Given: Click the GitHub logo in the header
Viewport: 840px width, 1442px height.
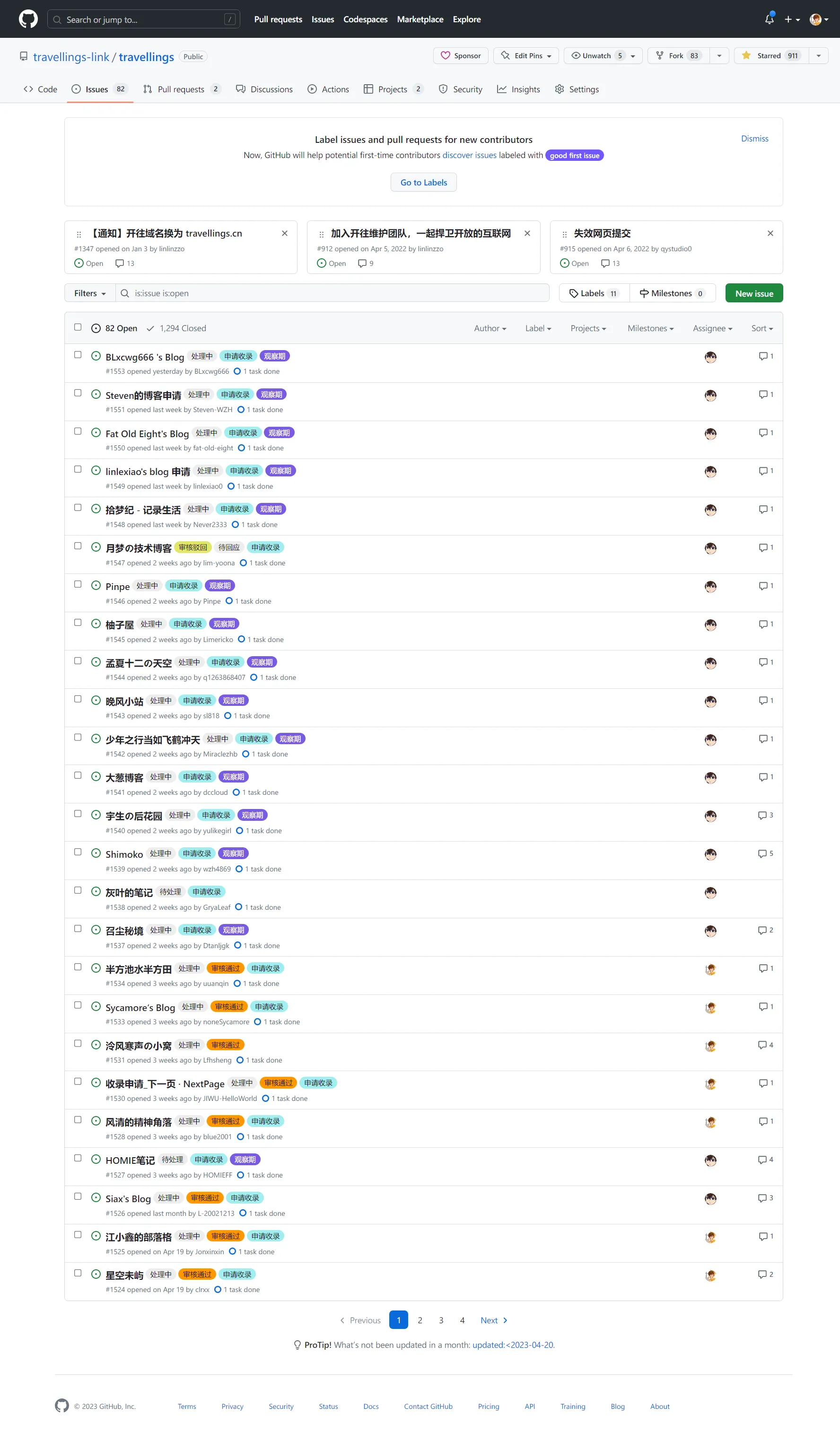Looking at the screenshot, I should tap(28, 19).
